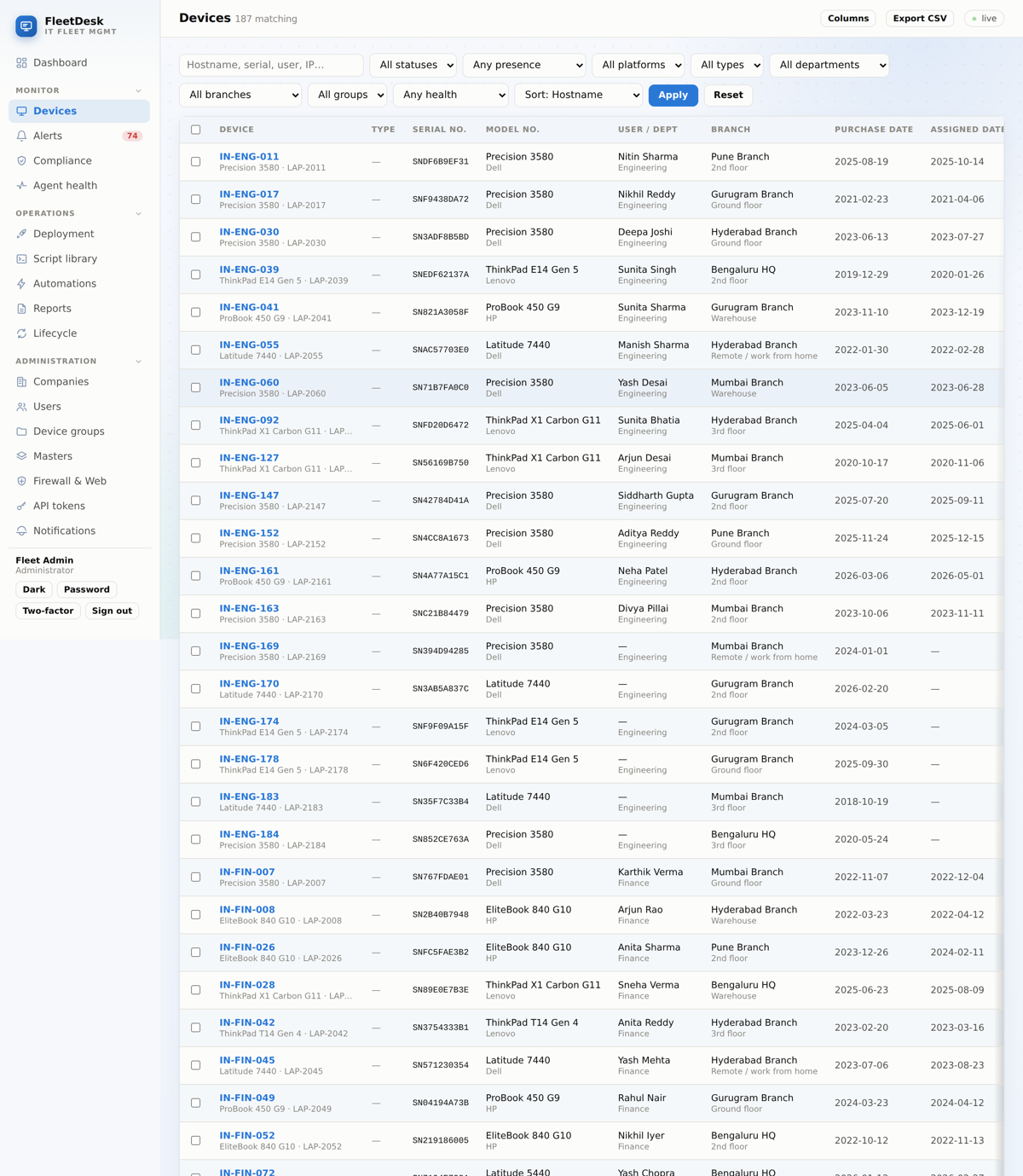The height and width of the screenshot is (1176, 1023).
Task: Click the Companies building icon
Action: coord(21,382)
